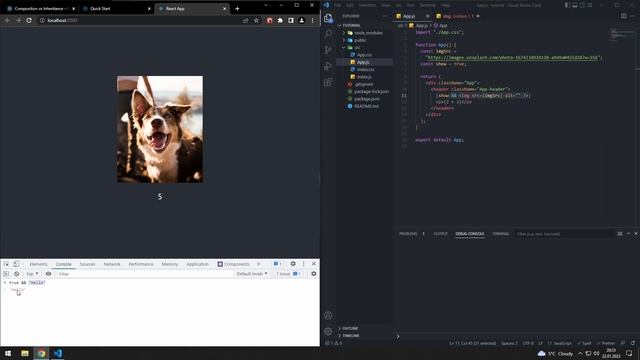Click the console Filter input field
This screenshot has width=640, height=360.
(144, 274)
